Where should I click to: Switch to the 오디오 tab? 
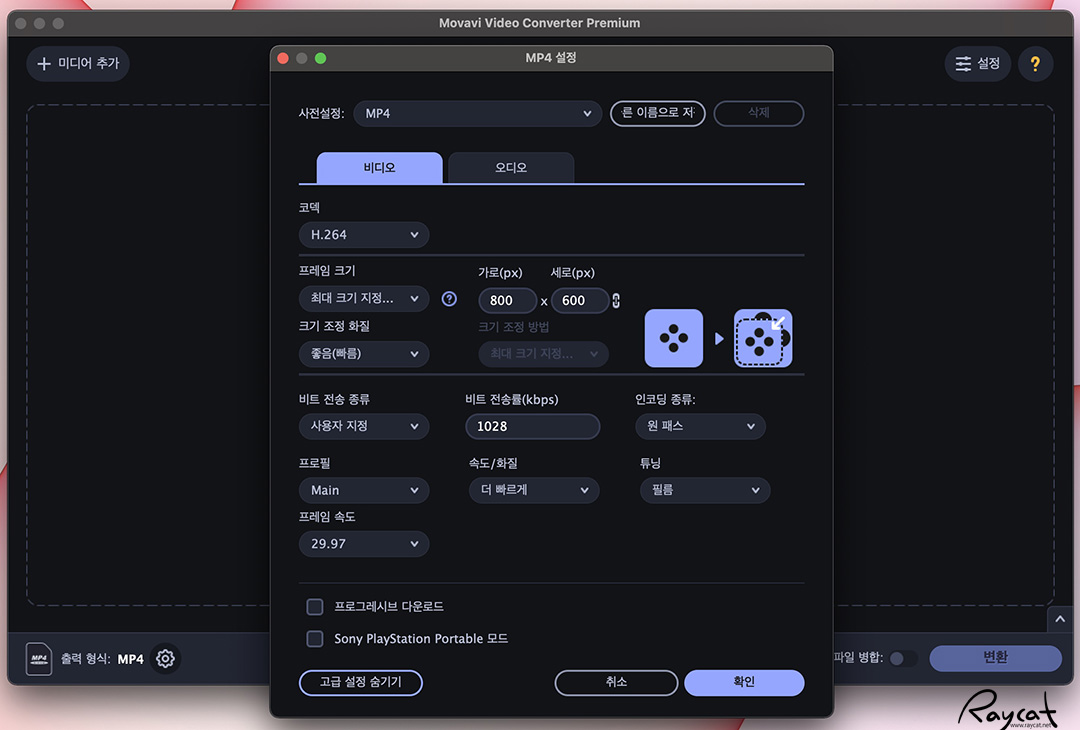click(x=511, y=168)
